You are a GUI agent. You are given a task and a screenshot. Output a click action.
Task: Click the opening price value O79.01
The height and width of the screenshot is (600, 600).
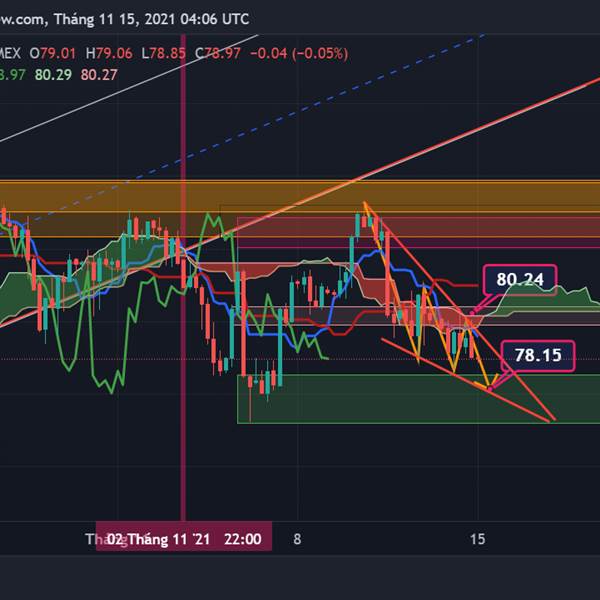52,53
